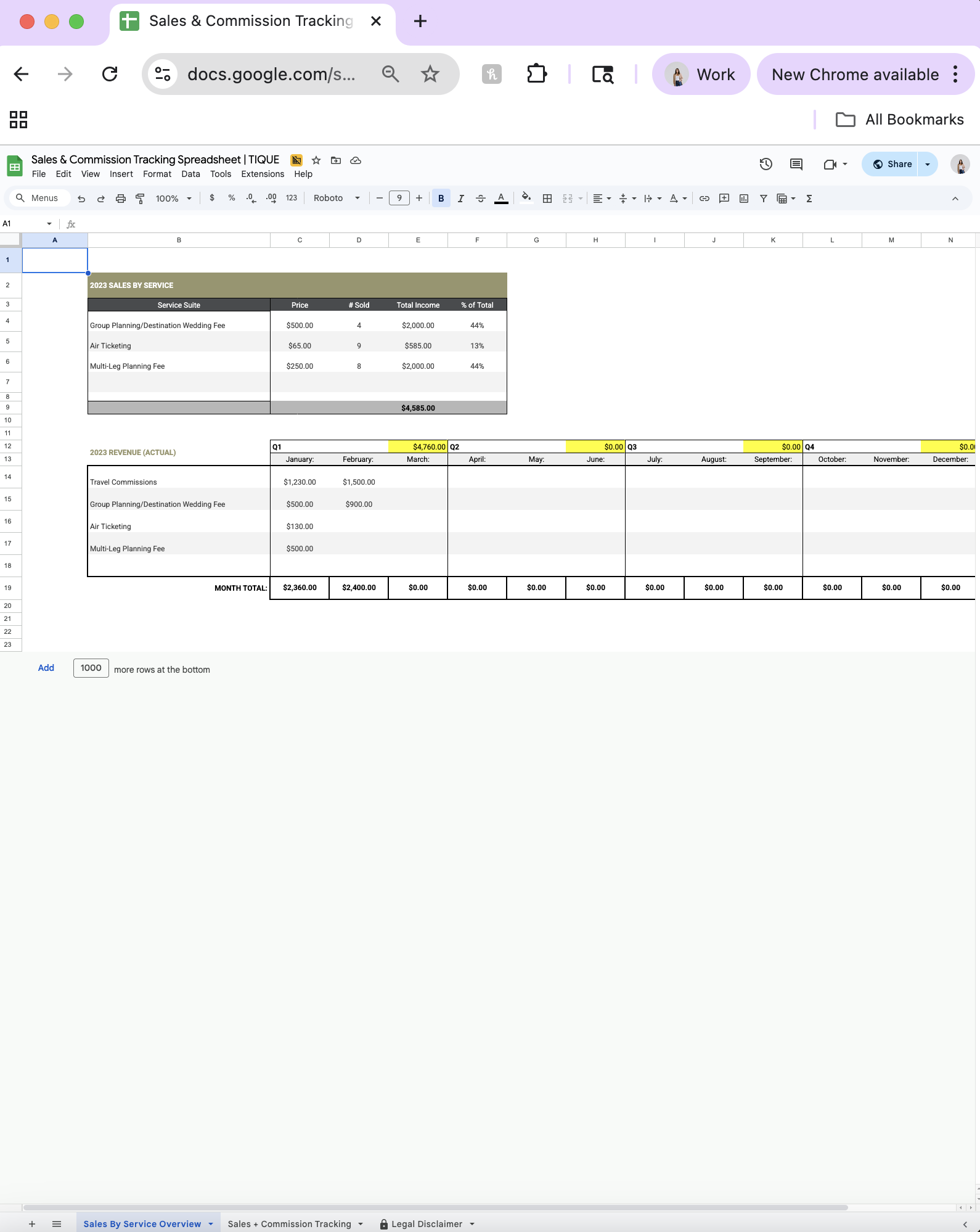Click the insert chart icon
Image resolution: width=980 pixels, height=1232 pixels.
click(x=744, y=199)
